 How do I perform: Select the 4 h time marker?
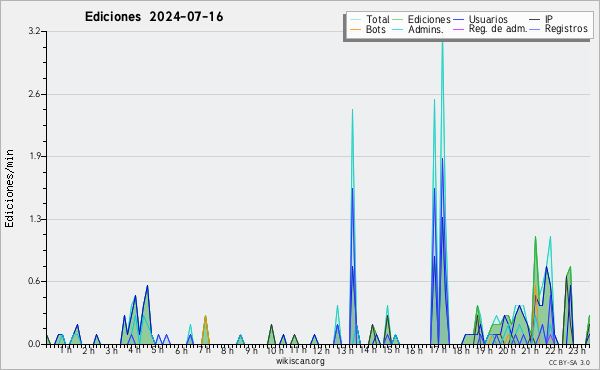coord(134,350)
